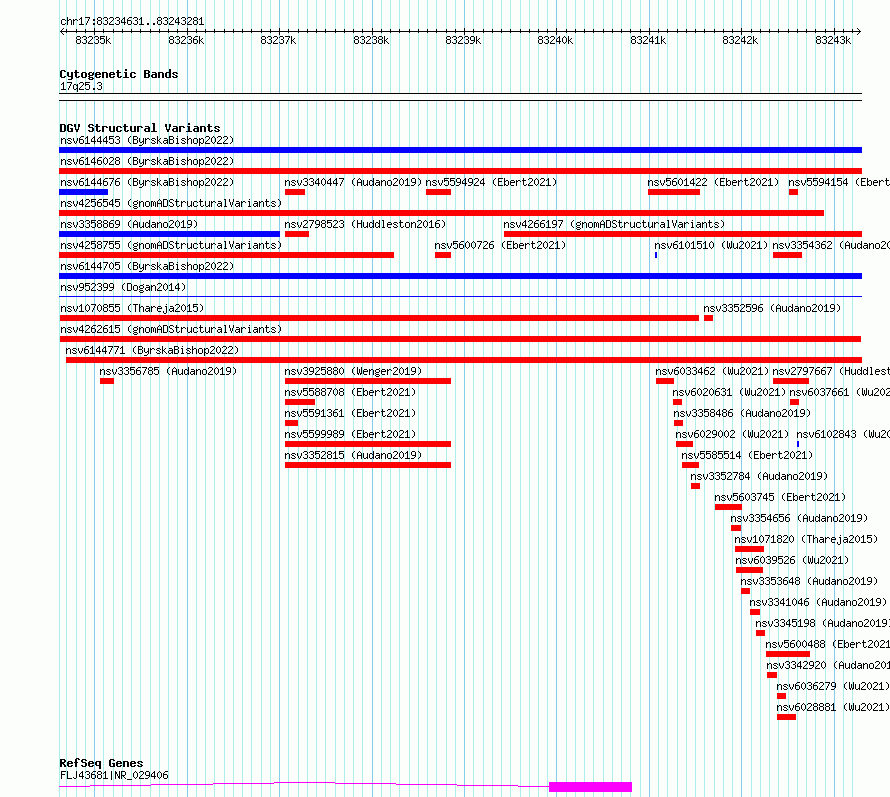Select the blue bar under nsv6144705
The width and height of the screenshot is (890, 797).
(460, 276)
